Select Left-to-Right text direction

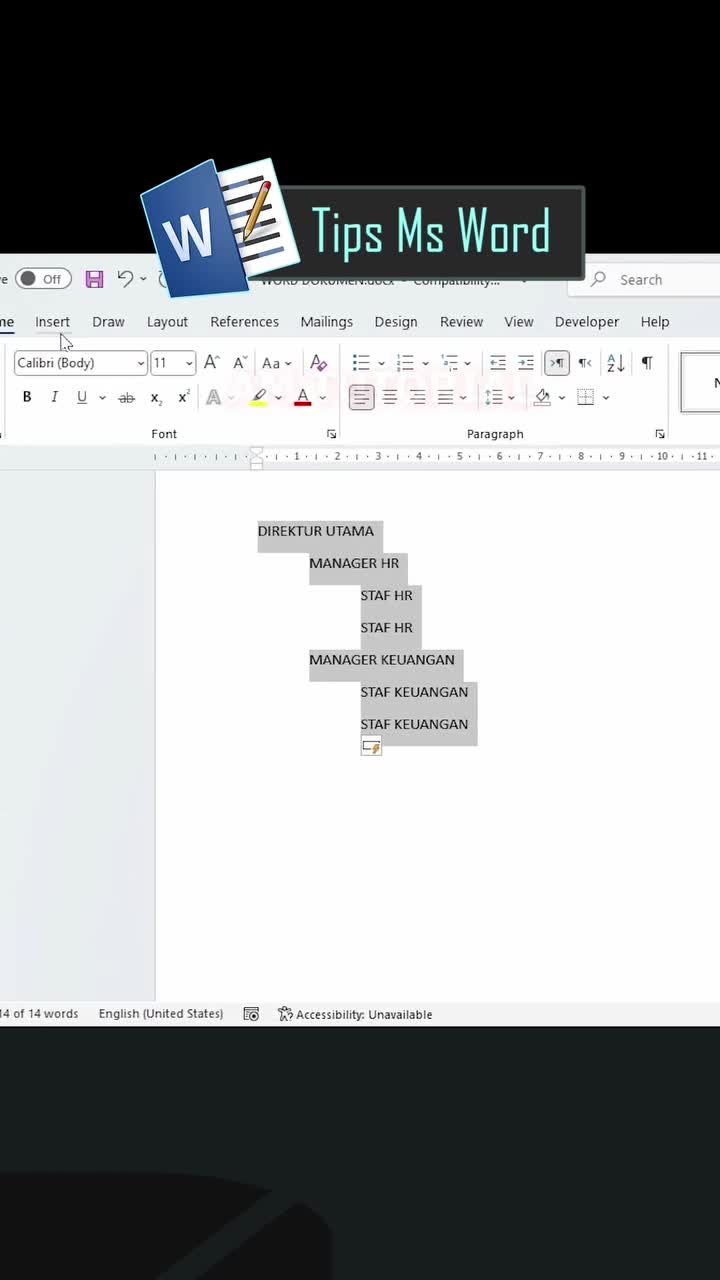(557, 362)
